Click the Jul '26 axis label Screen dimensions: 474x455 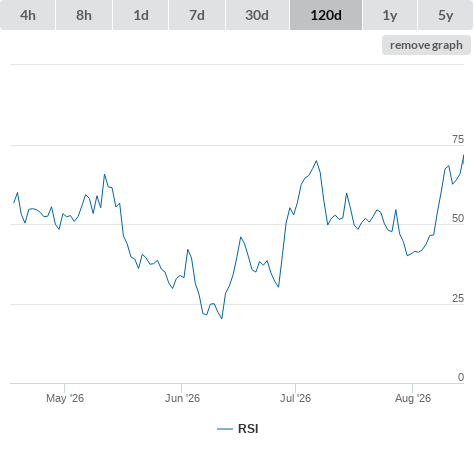point(295,398)
